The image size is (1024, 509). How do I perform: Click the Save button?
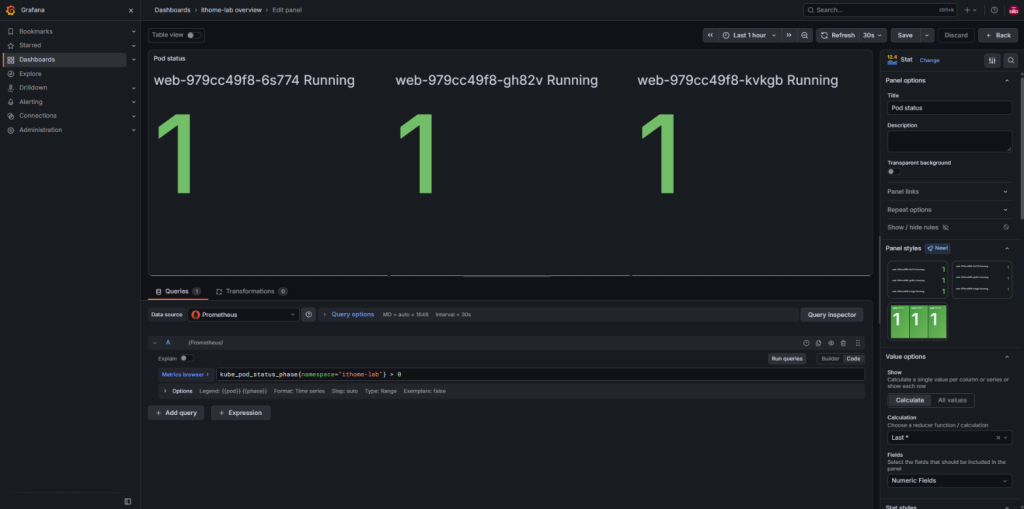pos(905,35)
